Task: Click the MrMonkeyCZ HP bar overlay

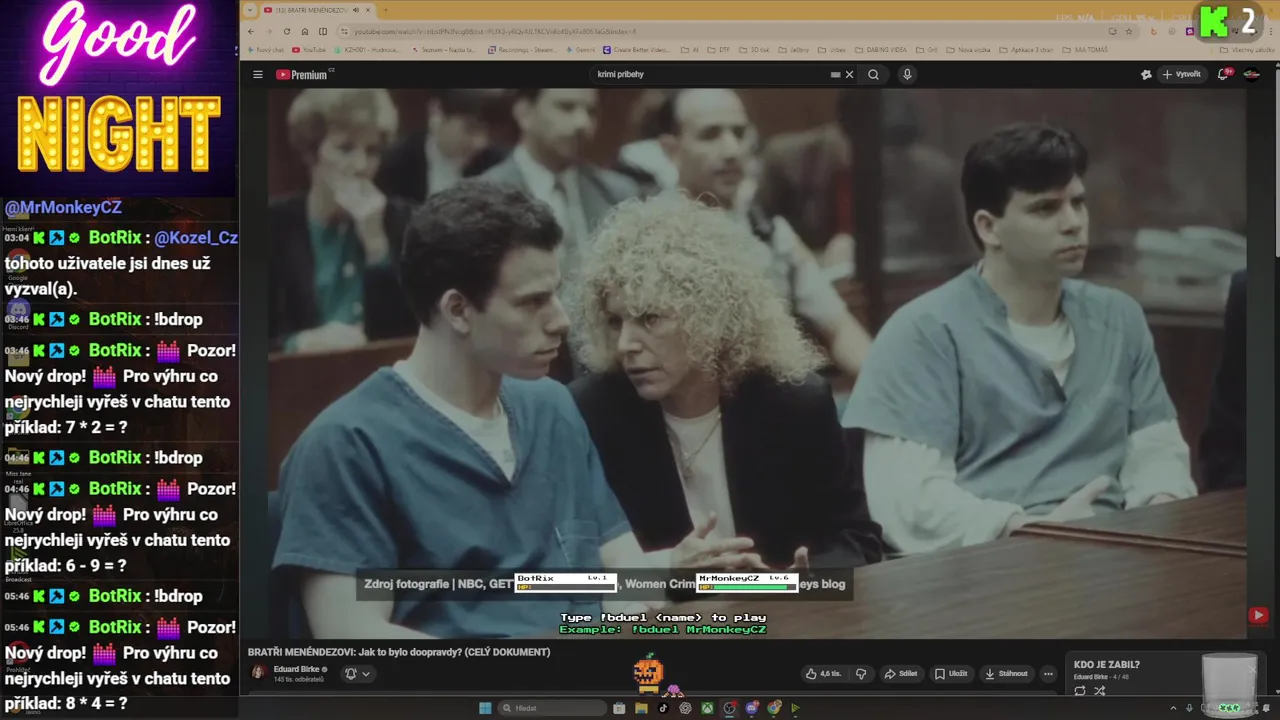Action: tap(746, 582)
